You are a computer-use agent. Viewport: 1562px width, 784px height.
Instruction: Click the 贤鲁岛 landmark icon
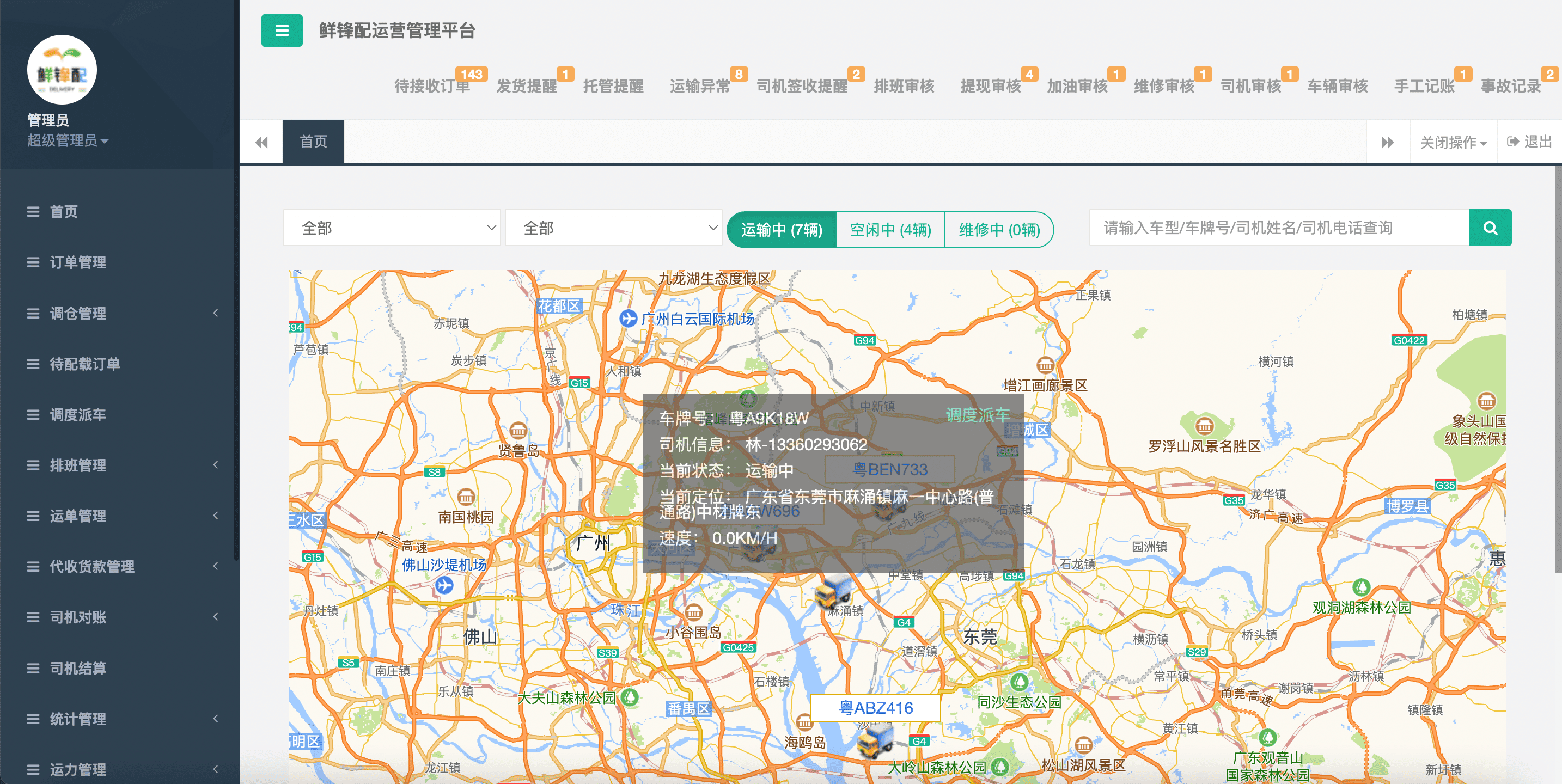click(518, 431)
